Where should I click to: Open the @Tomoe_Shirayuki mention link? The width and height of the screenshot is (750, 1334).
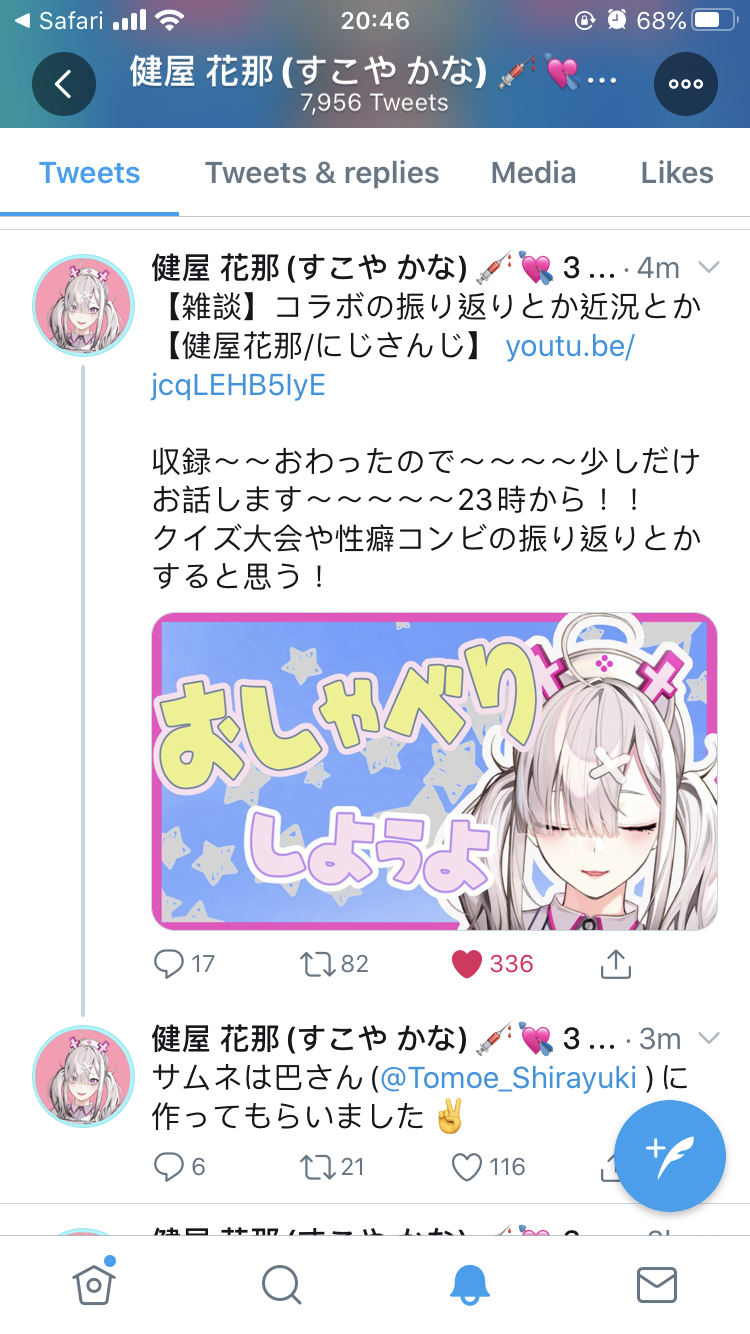(508, 1079)
